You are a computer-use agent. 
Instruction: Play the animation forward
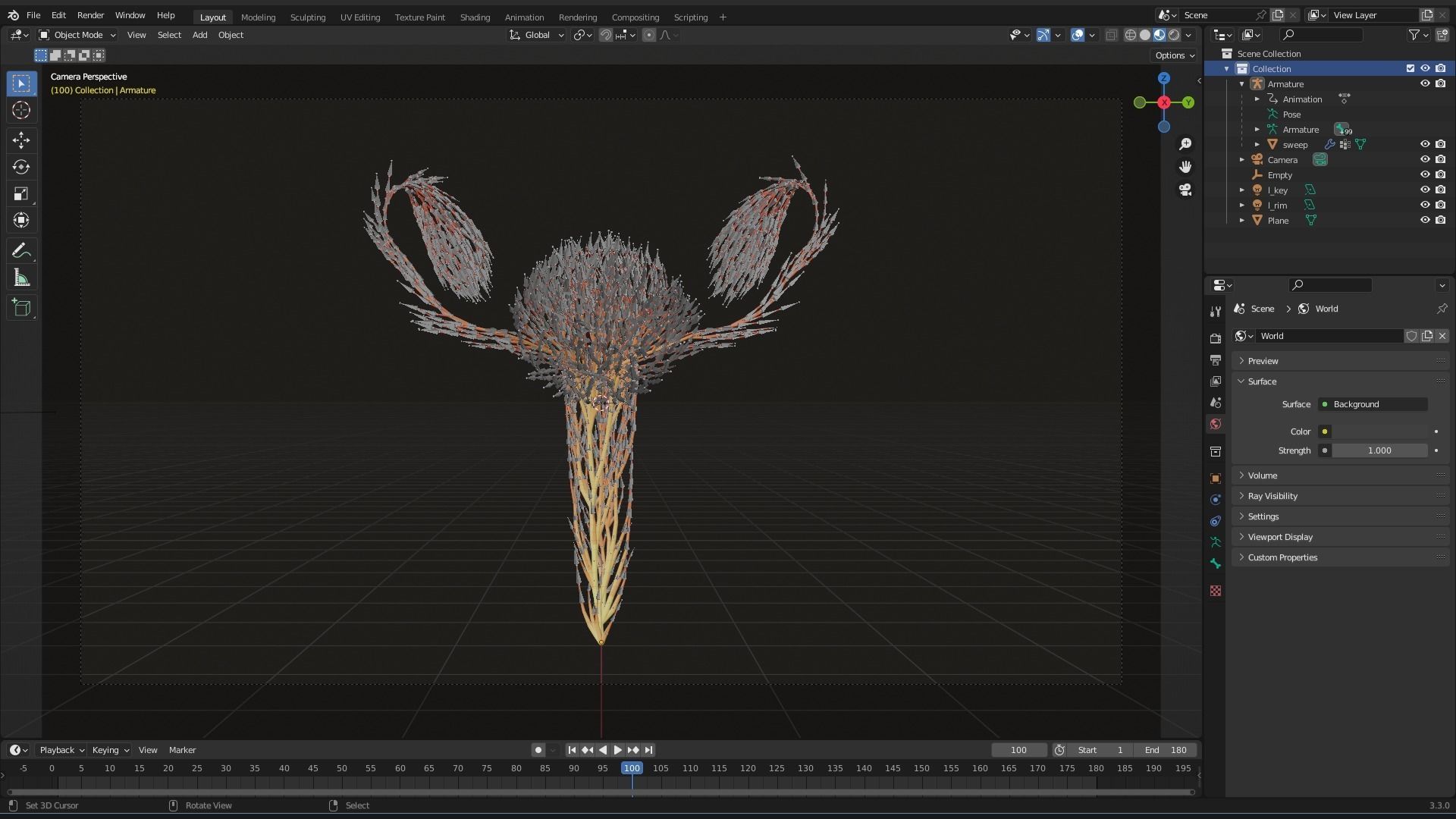[x=617, y=750]
